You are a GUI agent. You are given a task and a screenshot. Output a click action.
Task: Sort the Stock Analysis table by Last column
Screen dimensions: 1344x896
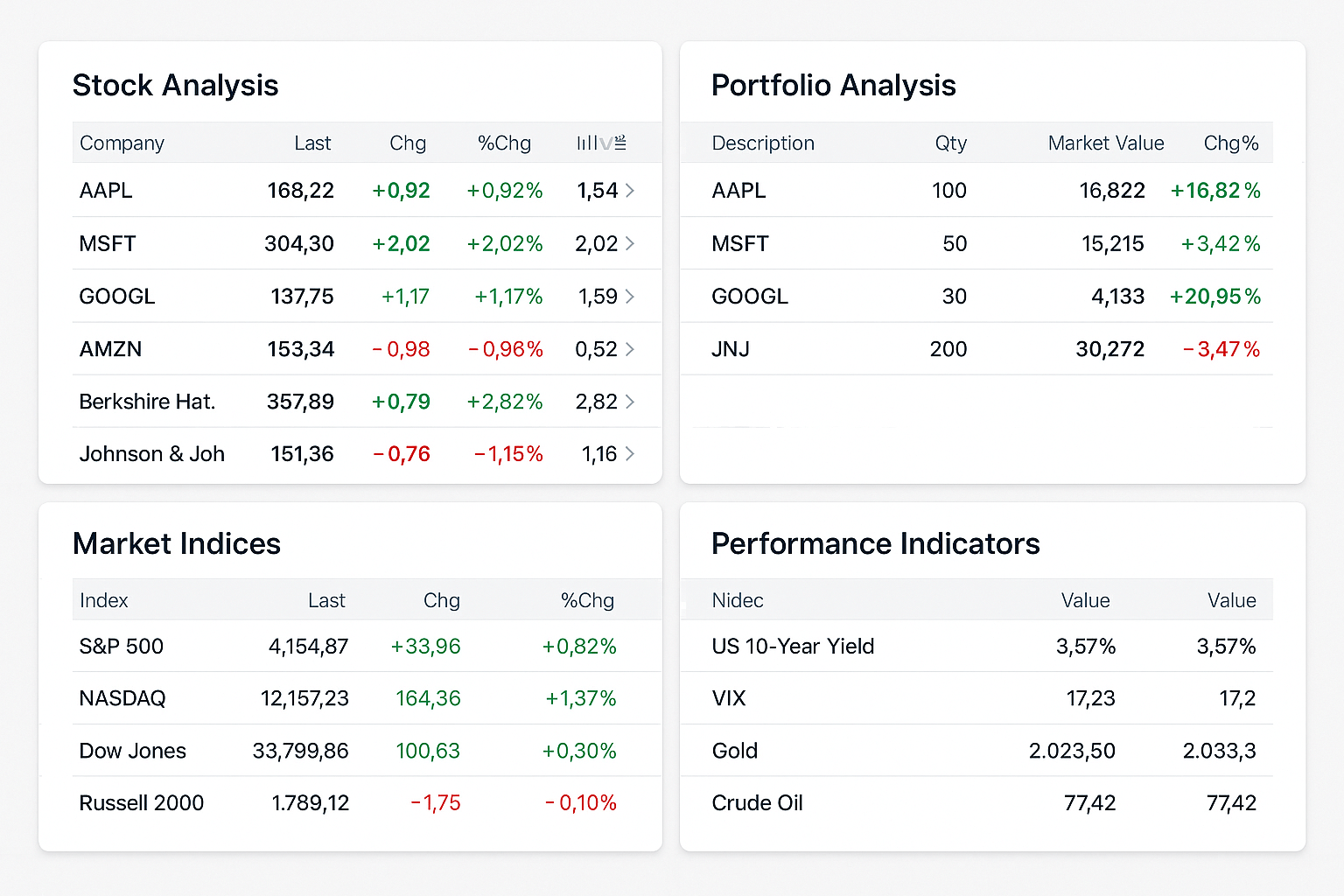(312, 143)
